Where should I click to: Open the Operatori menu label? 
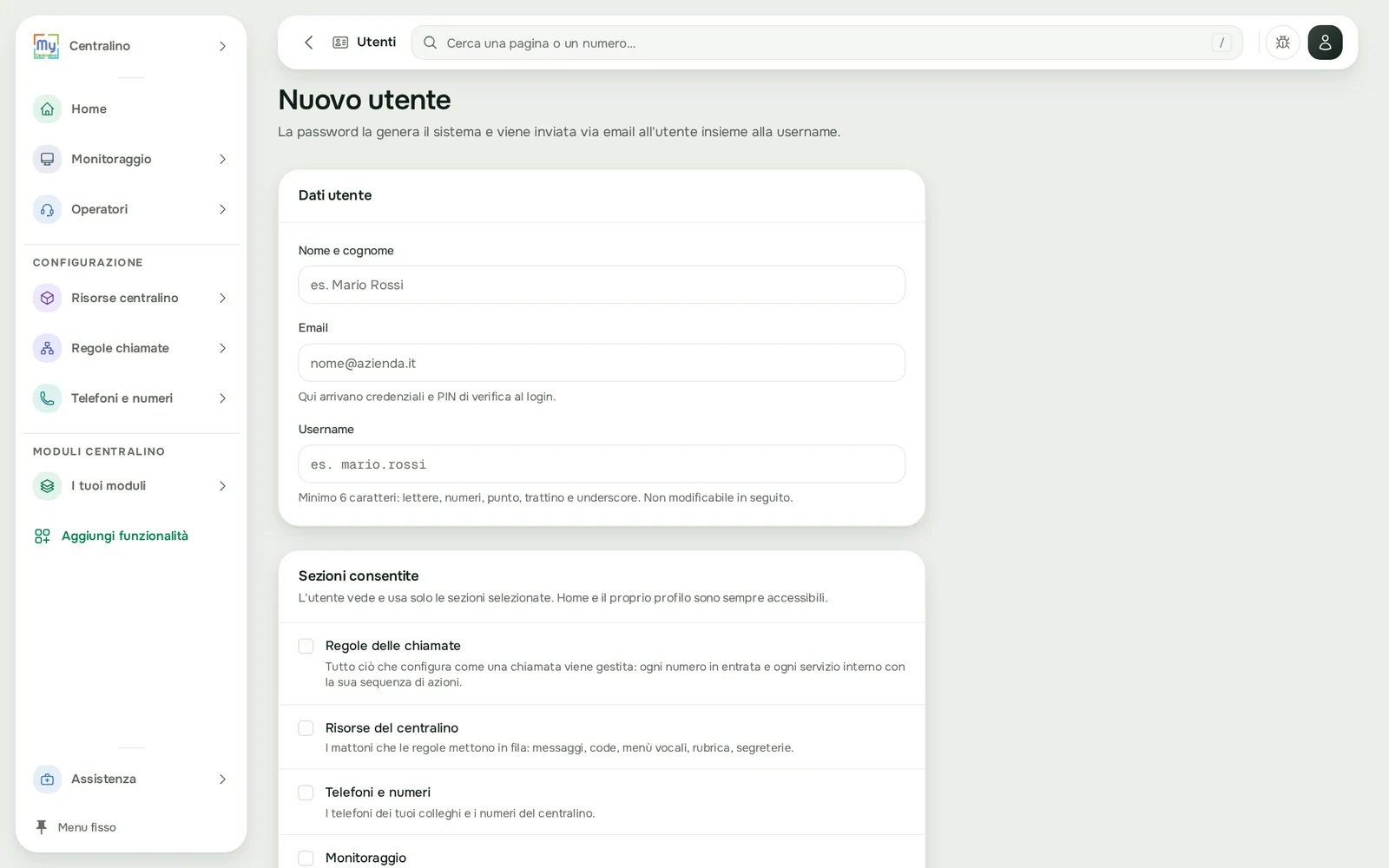(x=99, y=209)
